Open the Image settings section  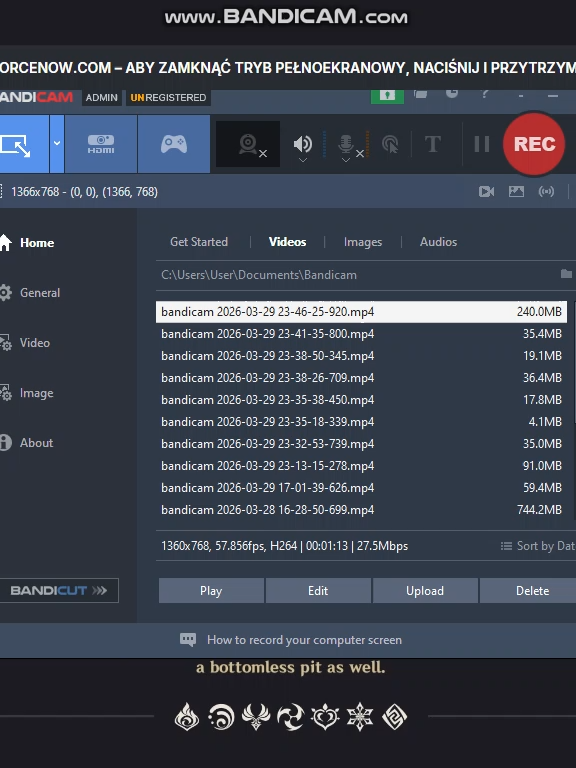pos(27,393)
